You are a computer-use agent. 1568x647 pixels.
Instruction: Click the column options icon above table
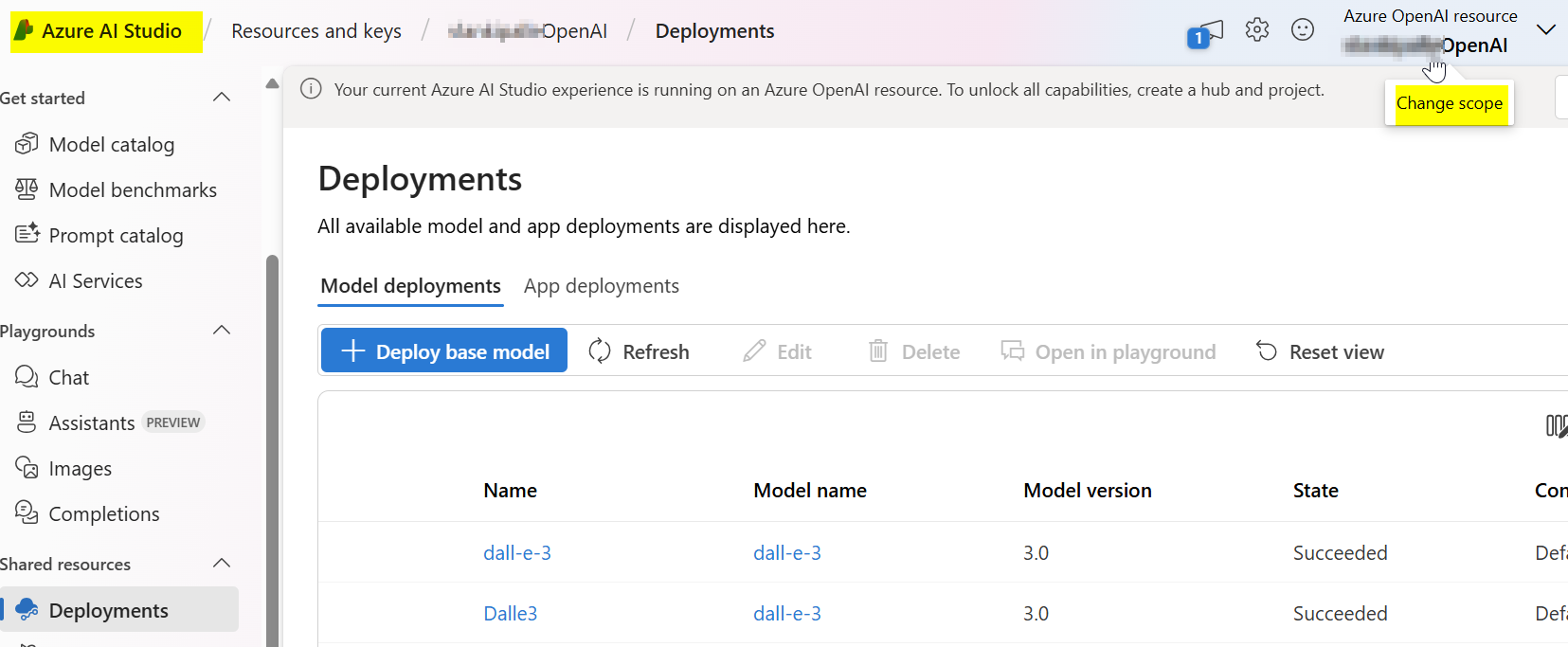[x=1556, y=426]
